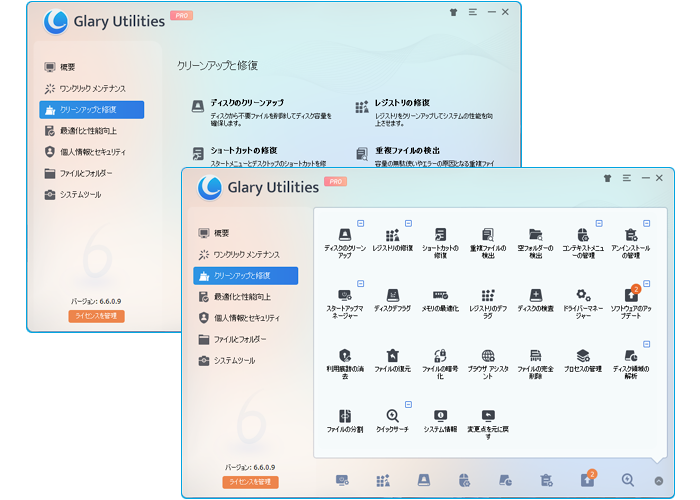Open プロセスの管理 tool
This screenshot has width=700, height=500.
583,361
